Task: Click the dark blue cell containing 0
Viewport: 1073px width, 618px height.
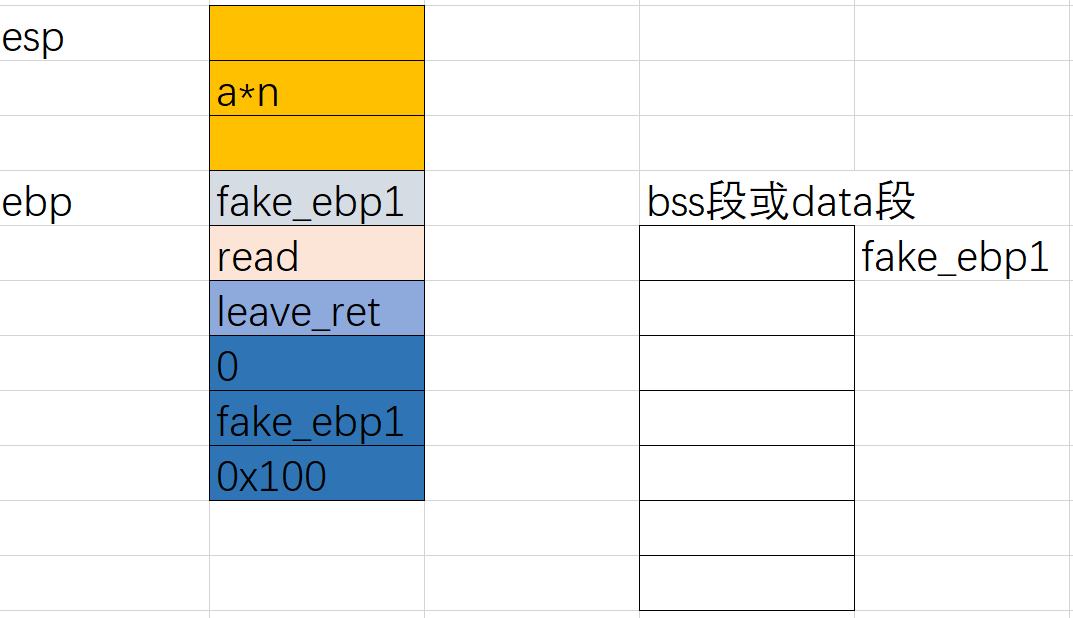Action: coord(316,363)
